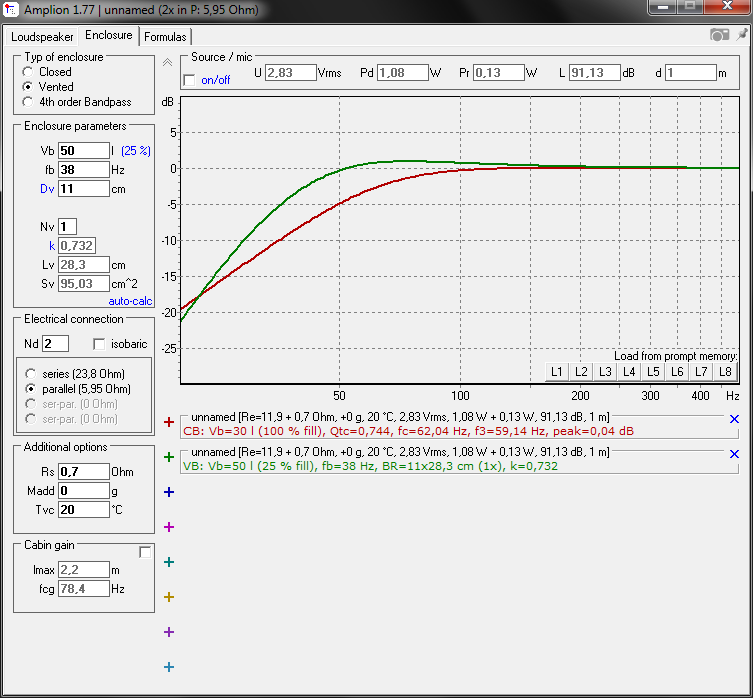Viewport: 753px width, 698px height.
Task: Collapse the panel with the double chevron
Action: [x=167, y=62]
